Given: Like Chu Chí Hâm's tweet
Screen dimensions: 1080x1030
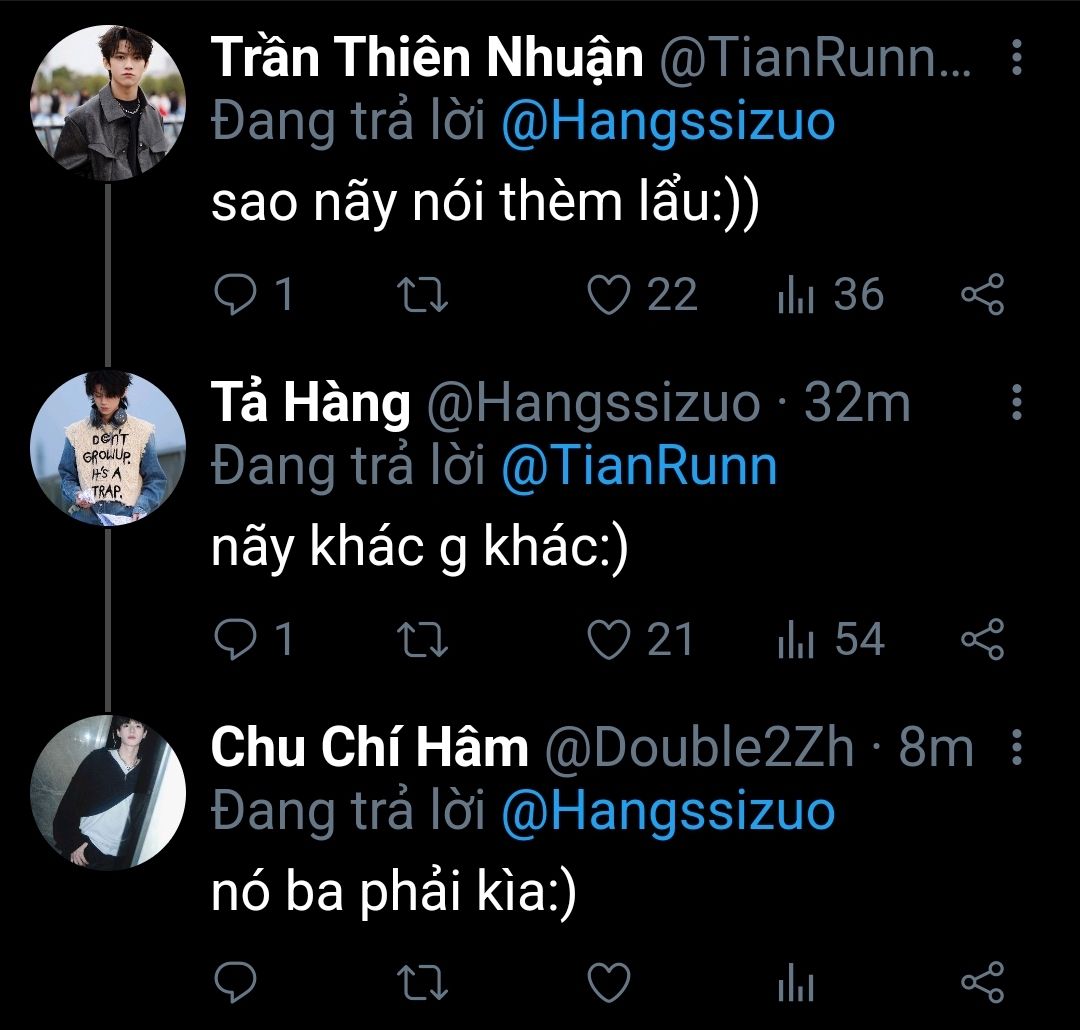Looking at the screenshot, I should pyautogui.click(x=608, y=982).
